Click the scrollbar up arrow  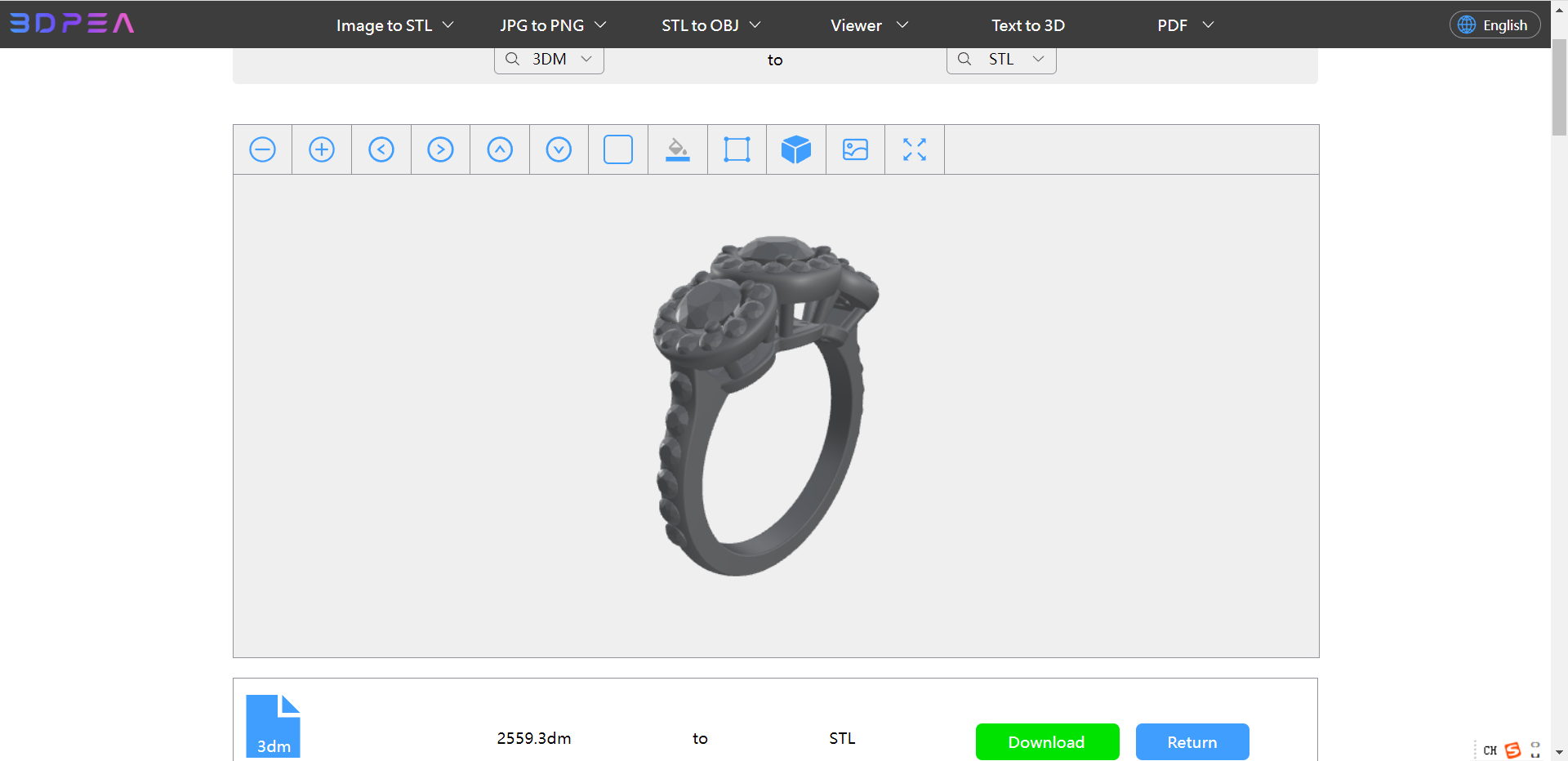click(1559, 9)
